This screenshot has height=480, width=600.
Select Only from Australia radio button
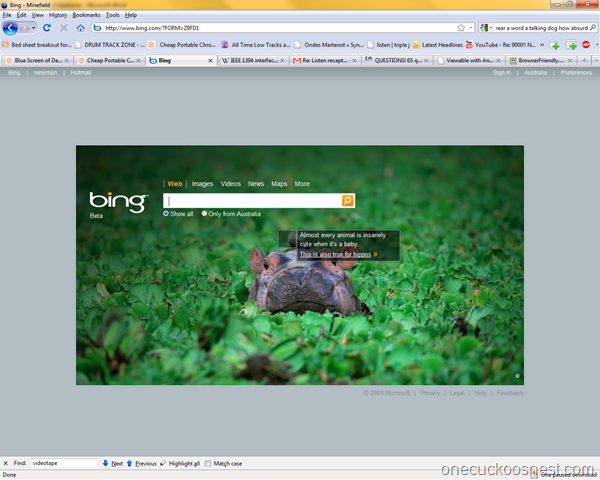pos(204,214)
